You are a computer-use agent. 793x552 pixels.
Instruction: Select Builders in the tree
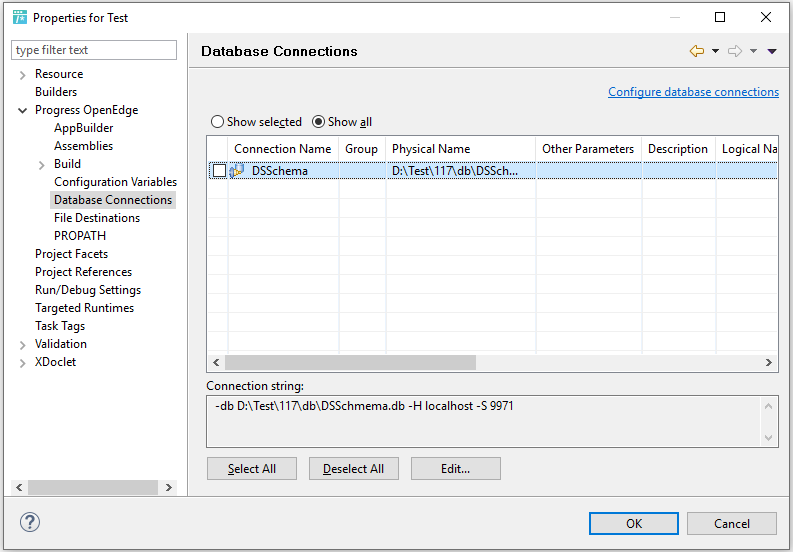(x=56, y=92)
